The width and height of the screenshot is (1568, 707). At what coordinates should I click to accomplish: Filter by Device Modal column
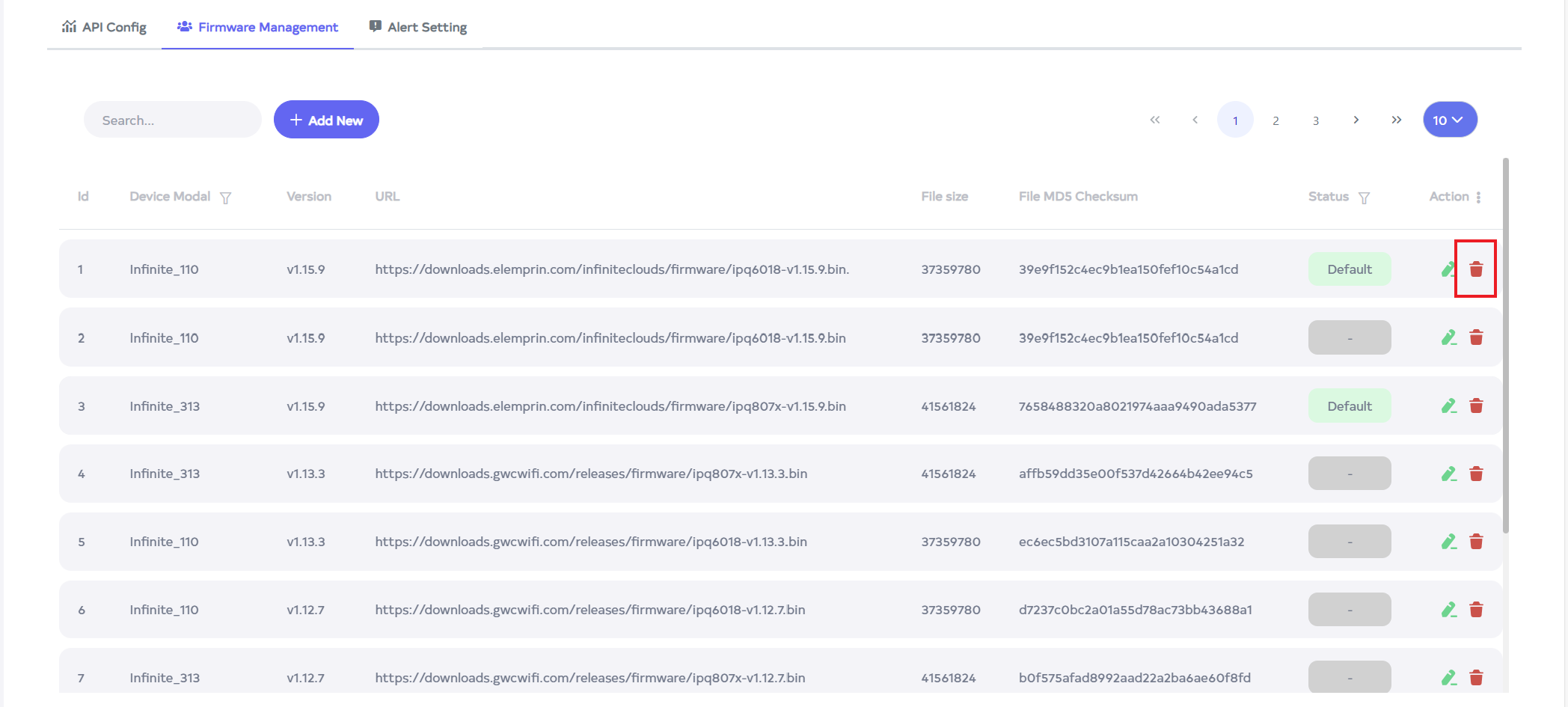[225, 198]
